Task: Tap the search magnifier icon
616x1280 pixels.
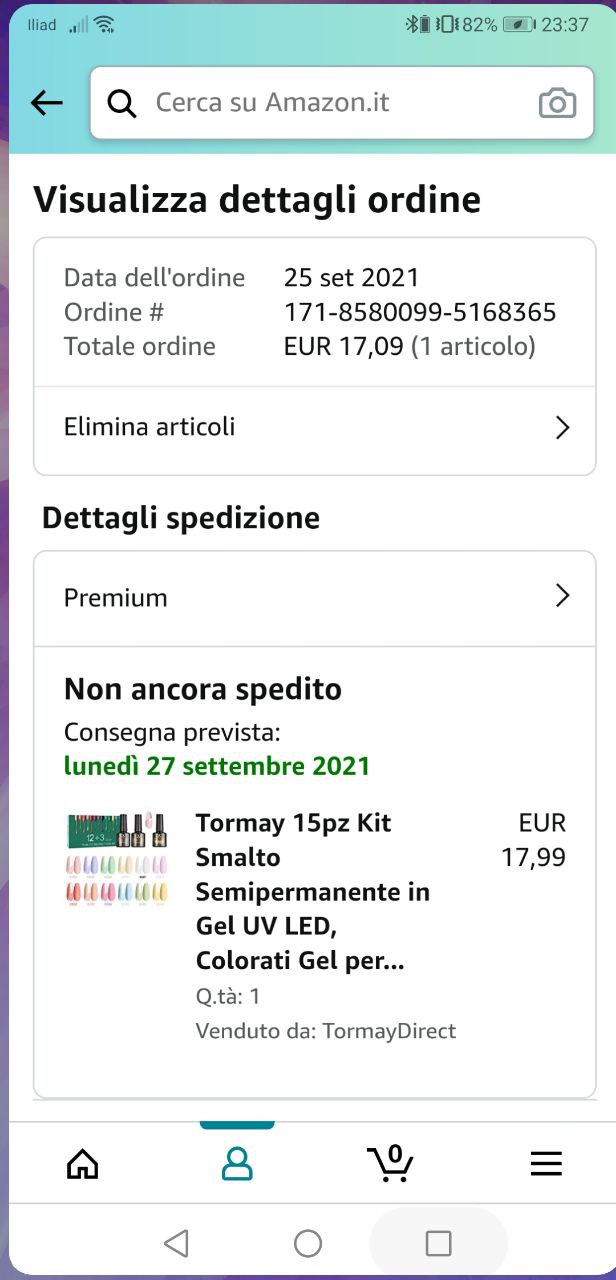Action: tap(122, 103)
